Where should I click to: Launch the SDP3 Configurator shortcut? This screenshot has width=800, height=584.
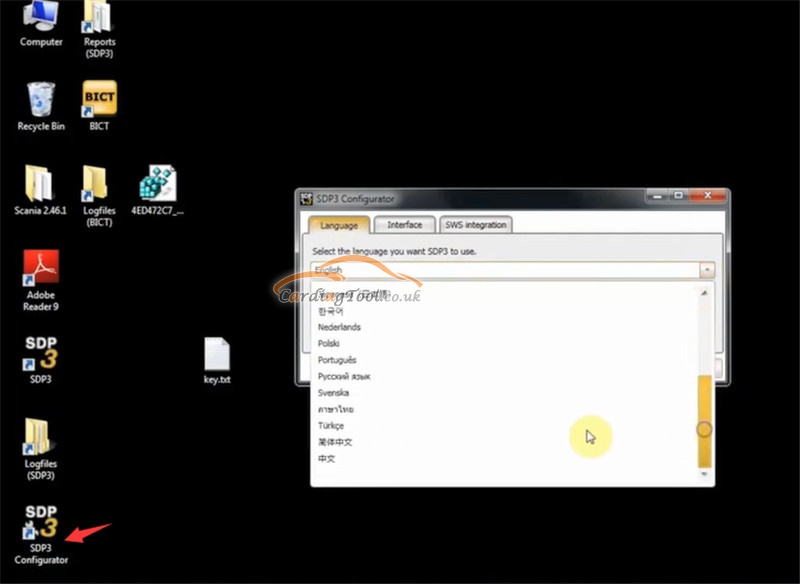click(x=41, y=535)
